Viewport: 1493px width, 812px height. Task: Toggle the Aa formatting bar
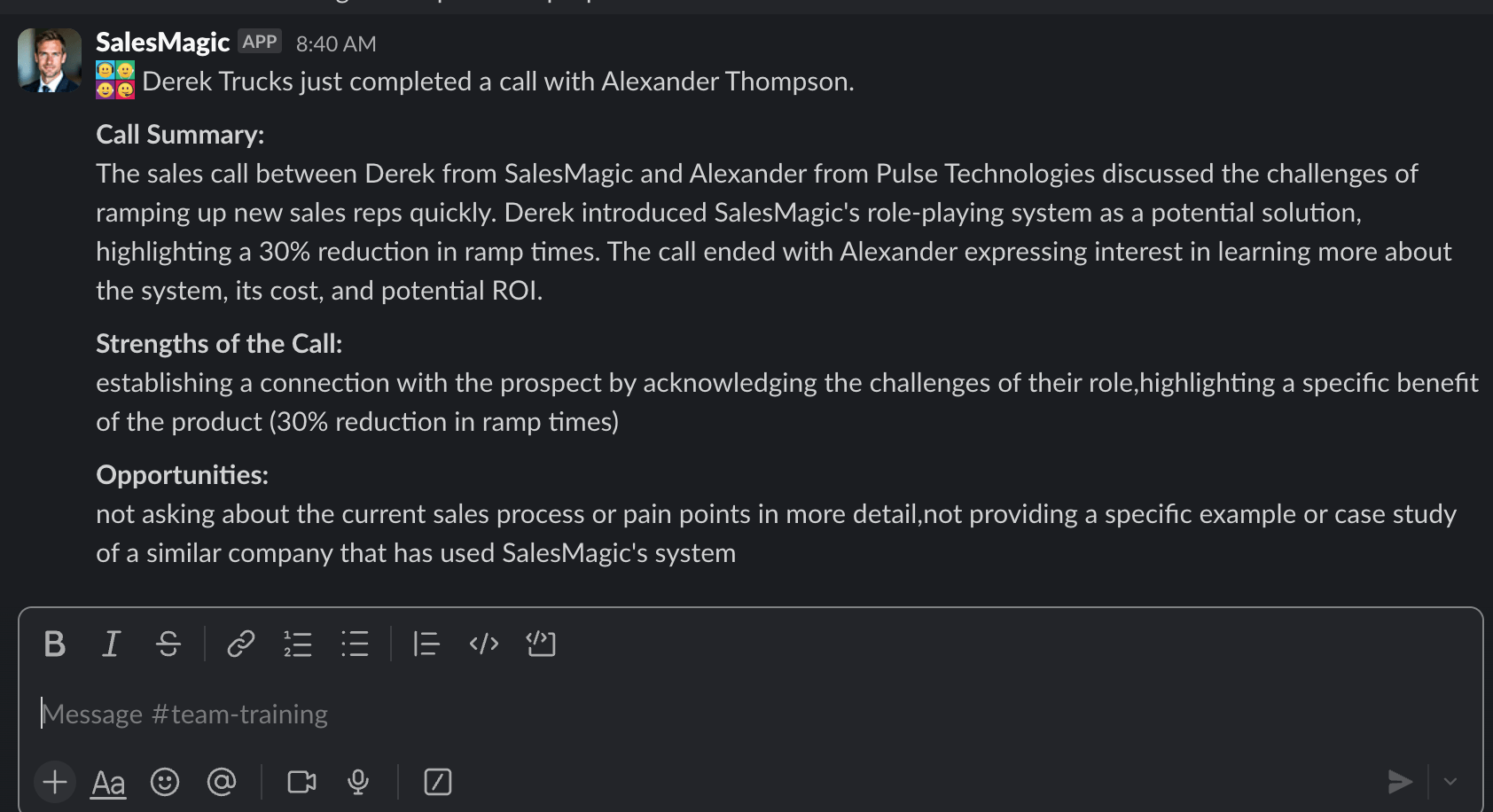click(107, 782)
